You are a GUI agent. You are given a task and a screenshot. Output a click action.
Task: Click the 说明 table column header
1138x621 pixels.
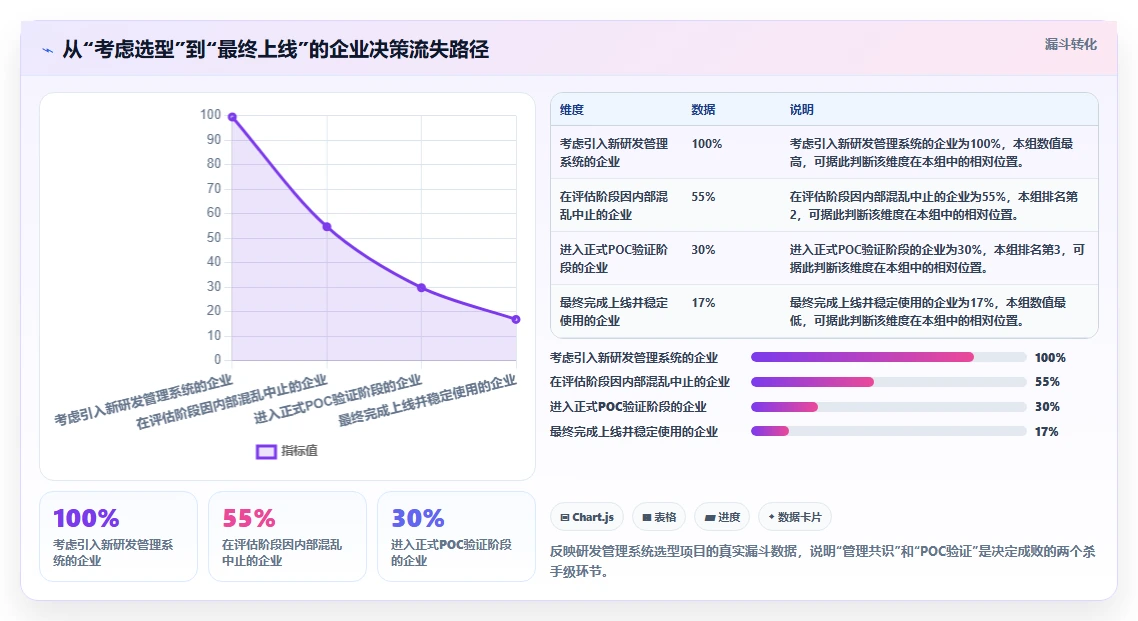tap(802, 110)
